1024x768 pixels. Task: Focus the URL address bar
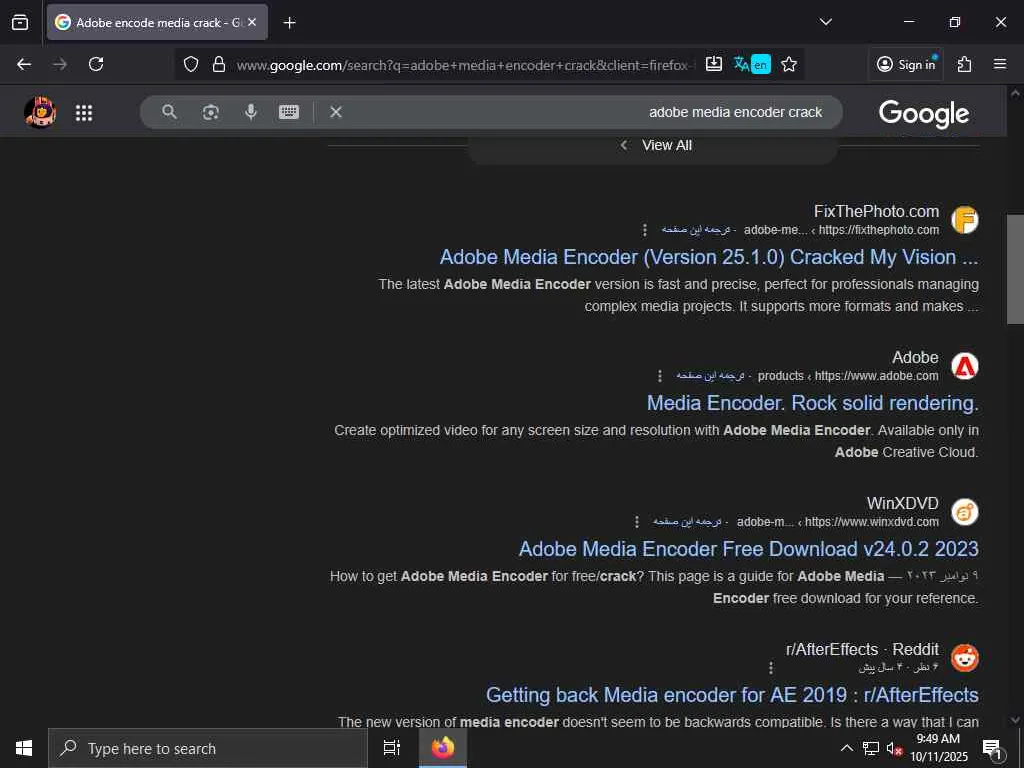(x=466, y=65)
